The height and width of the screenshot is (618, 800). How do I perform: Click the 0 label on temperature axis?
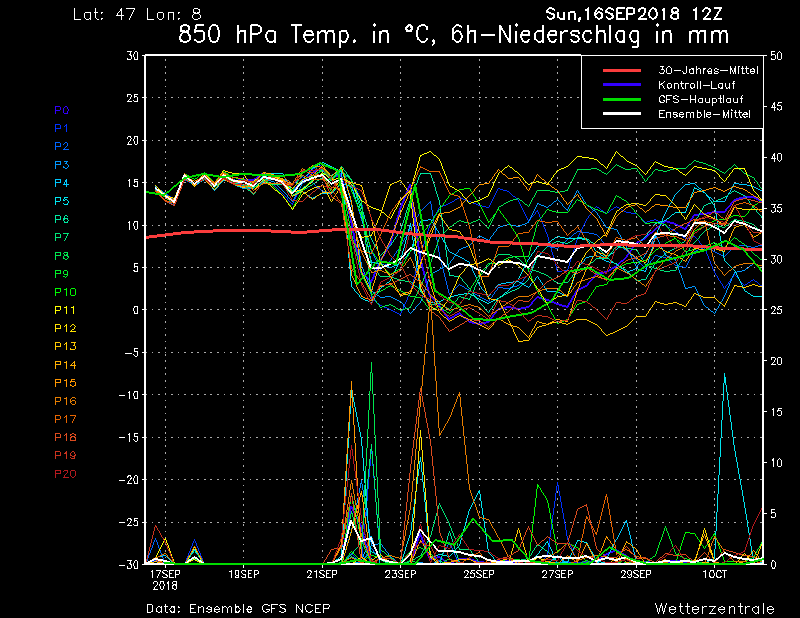[136, 310]
